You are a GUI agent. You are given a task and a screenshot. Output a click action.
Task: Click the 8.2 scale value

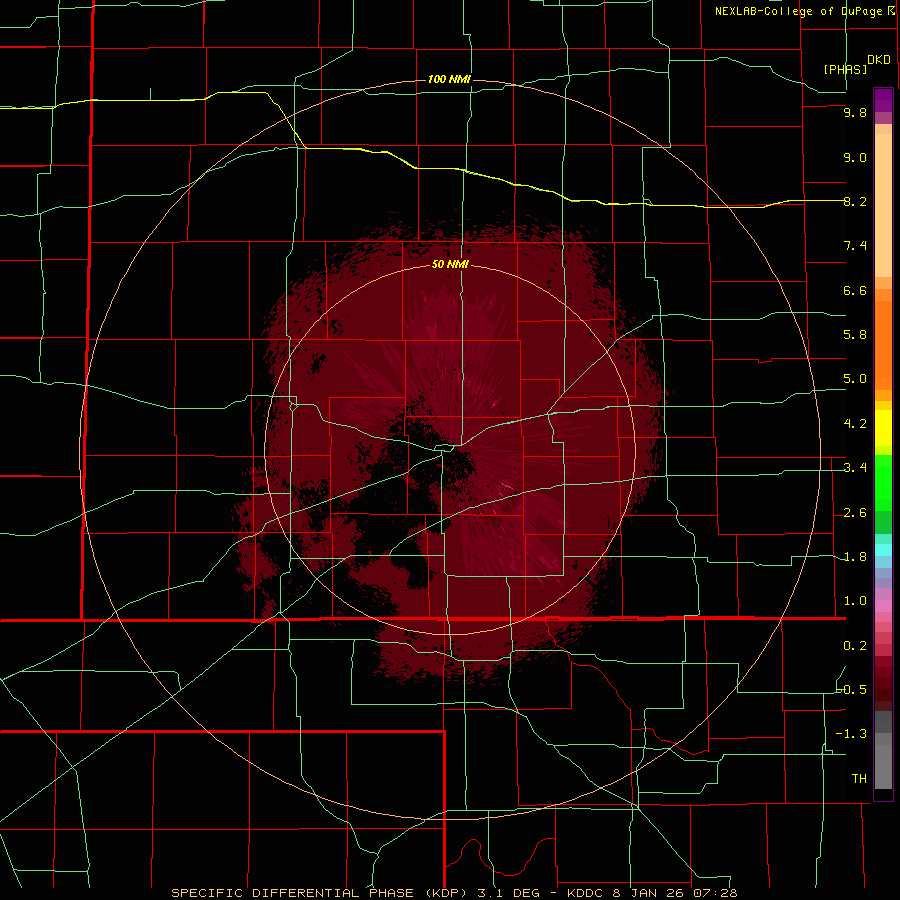pos(855,201)
